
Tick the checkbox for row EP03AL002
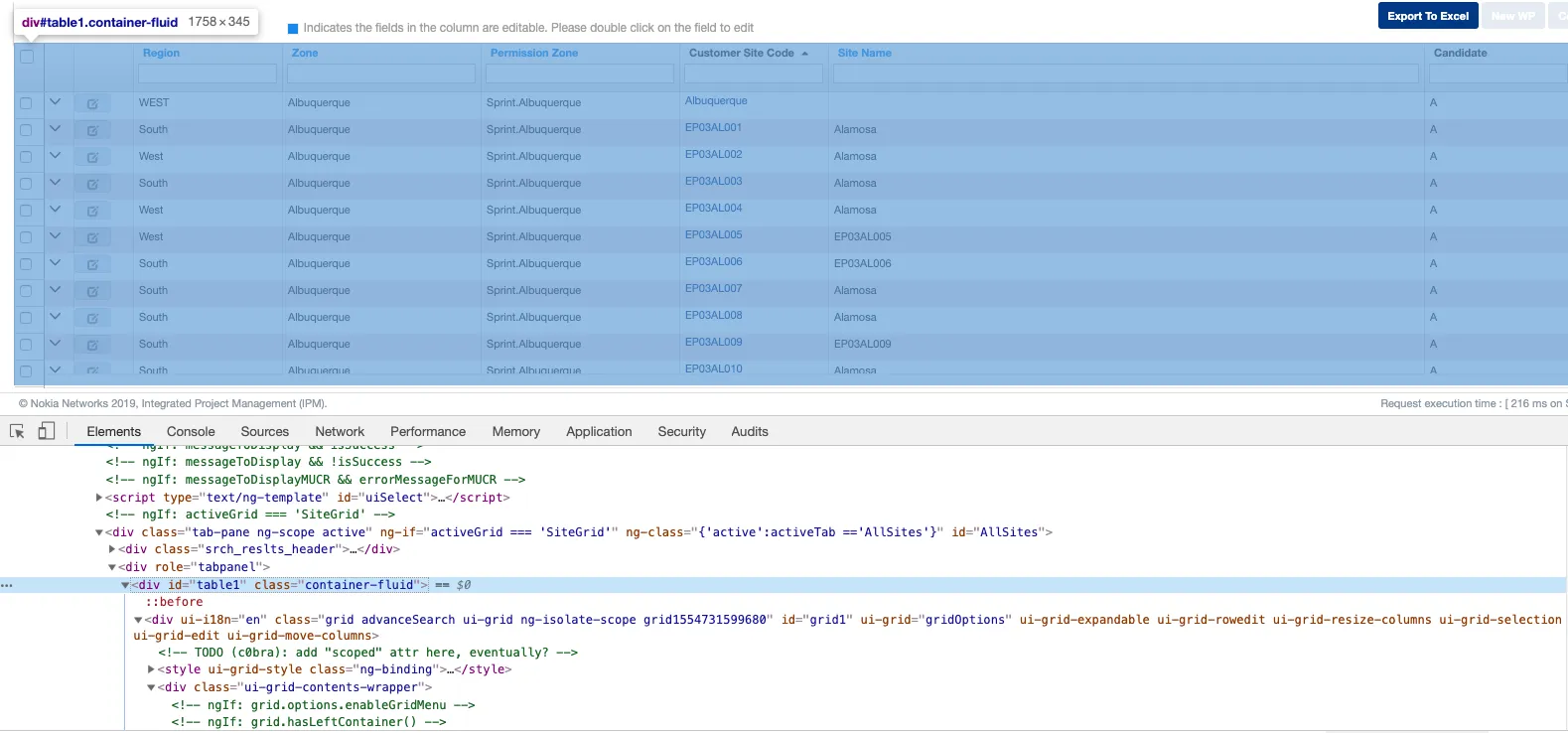26,157
